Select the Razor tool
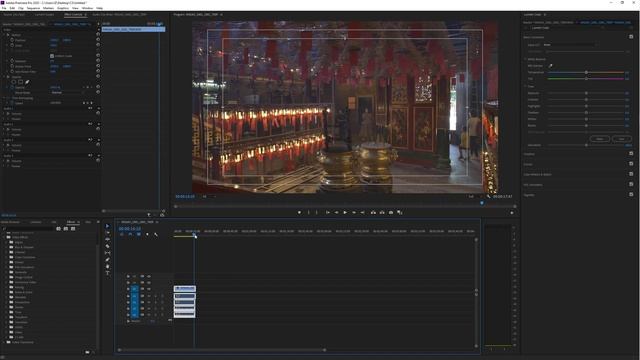Image resolution: width=640 pixels, height=360 pixels. coord(107,246)
